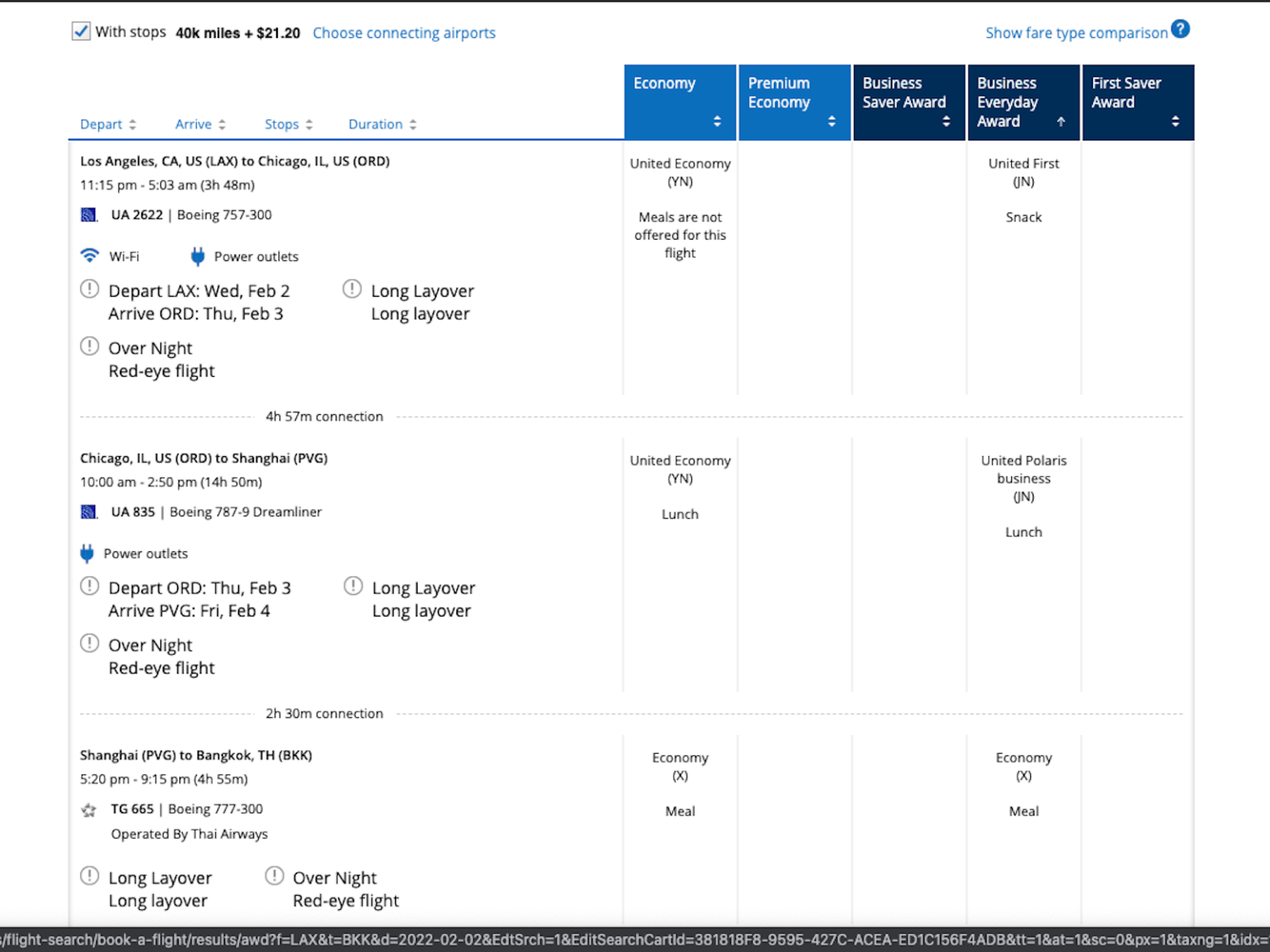Click the warning icon beside Depart ORD: Thu, Feb 3
Screen dimensions: 1270x952
point(89,586)
